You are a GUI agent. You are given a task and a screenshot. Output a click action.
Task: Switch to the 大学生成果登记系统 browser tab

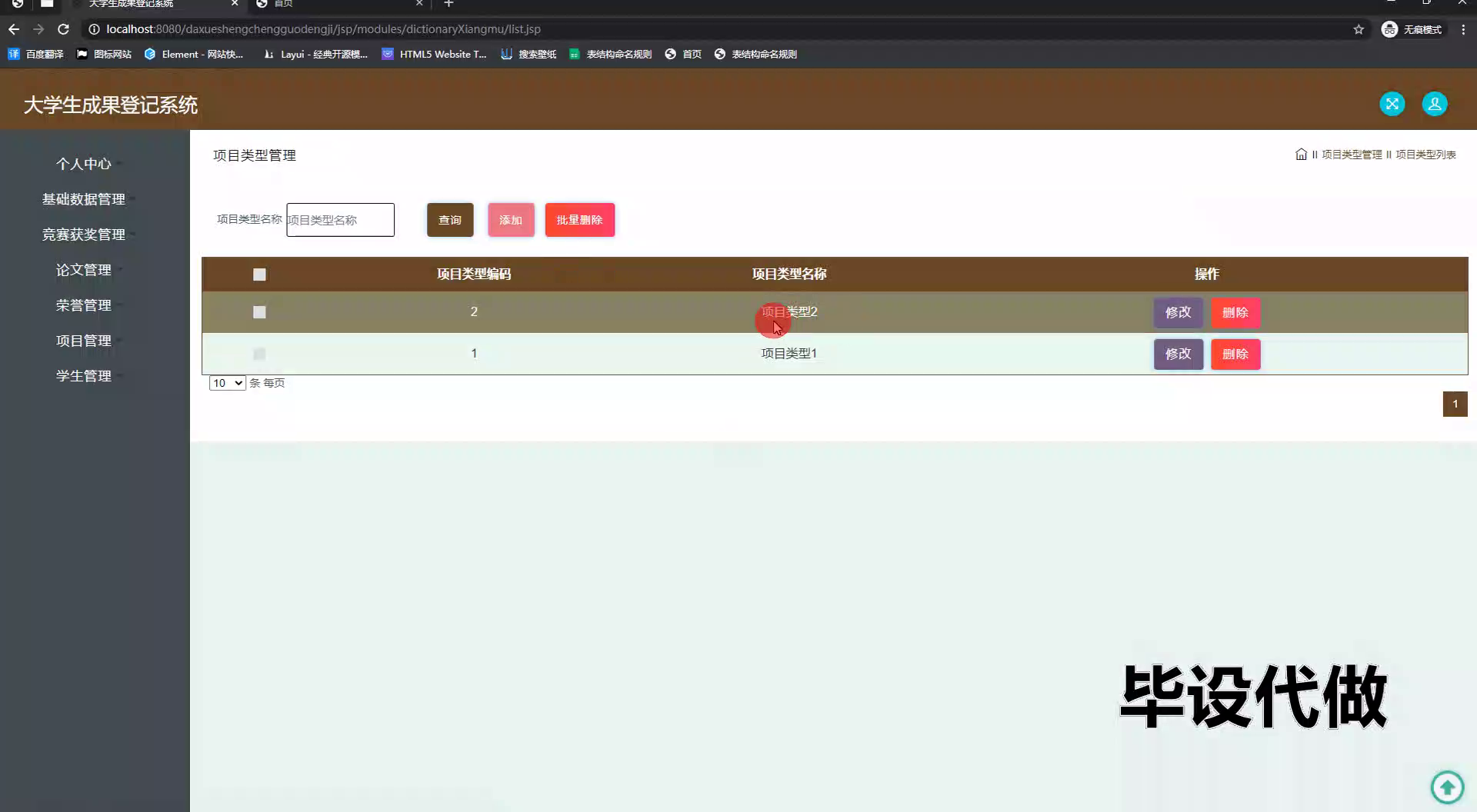coord(154,4)
